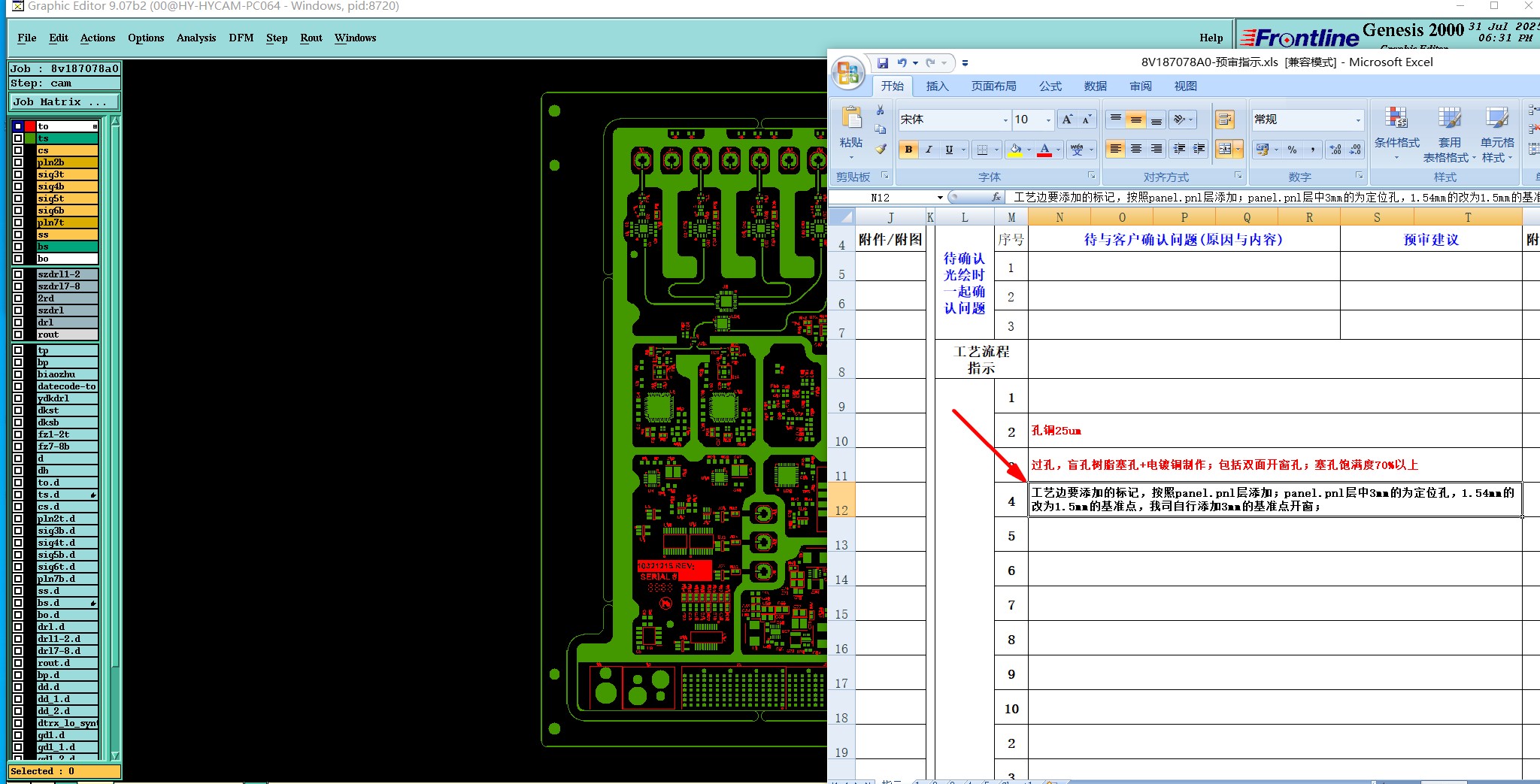Toggle checkbox of layer cs
The width and height of the screenshot is (1540, 784).
(x=18, y=150)
